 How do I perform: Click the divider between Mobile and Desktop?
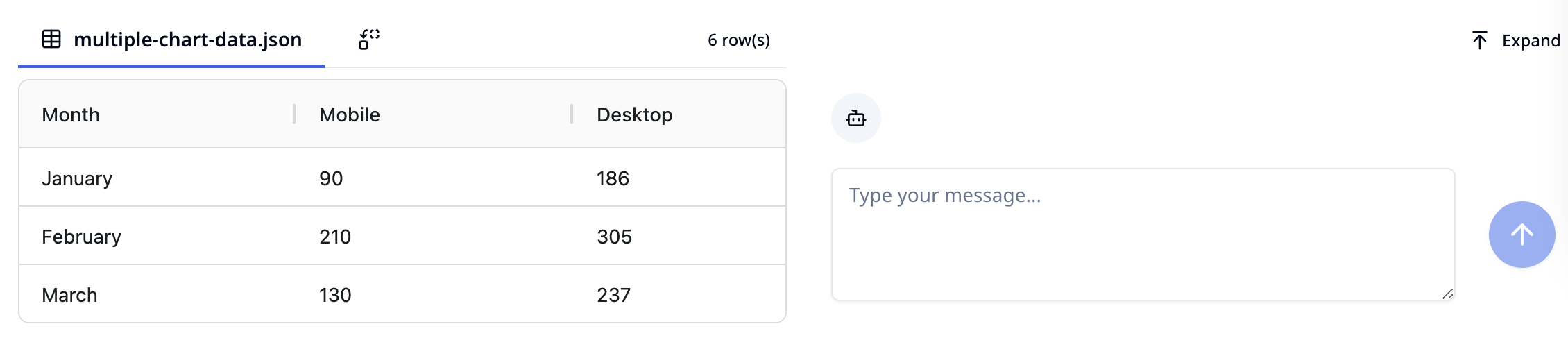(x=572, y=114)
